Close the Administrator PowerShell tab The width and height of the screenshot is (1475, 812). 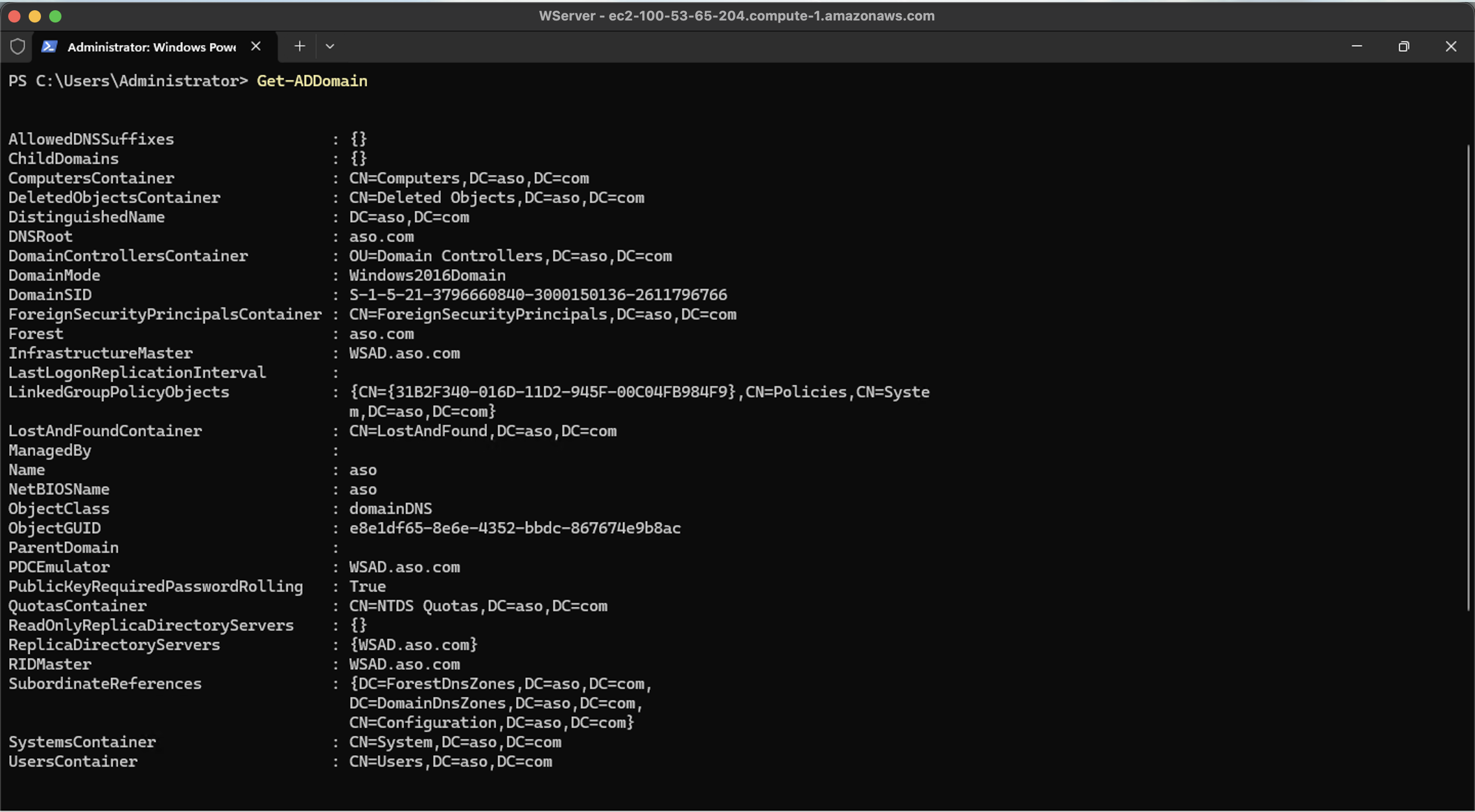click(x=256, y=47)
